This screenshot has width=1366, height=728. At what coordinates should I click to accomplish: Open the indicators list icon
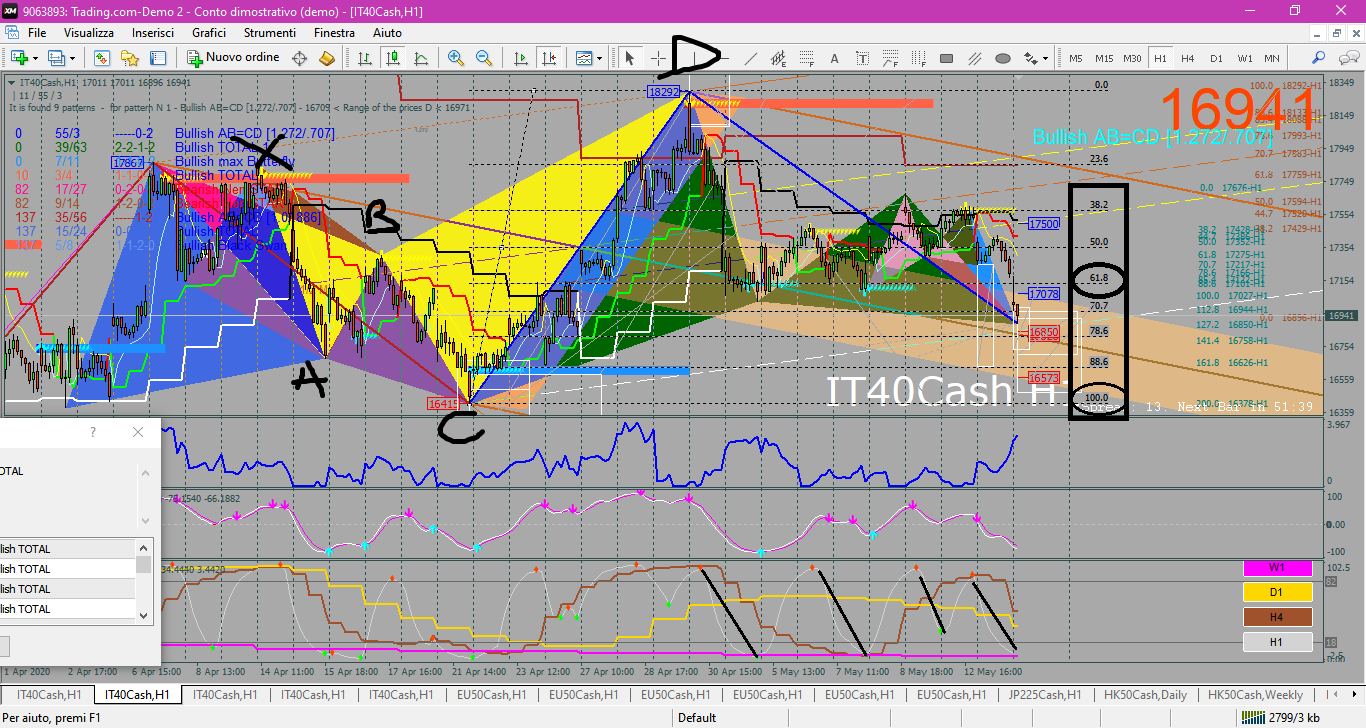[583, 58]
